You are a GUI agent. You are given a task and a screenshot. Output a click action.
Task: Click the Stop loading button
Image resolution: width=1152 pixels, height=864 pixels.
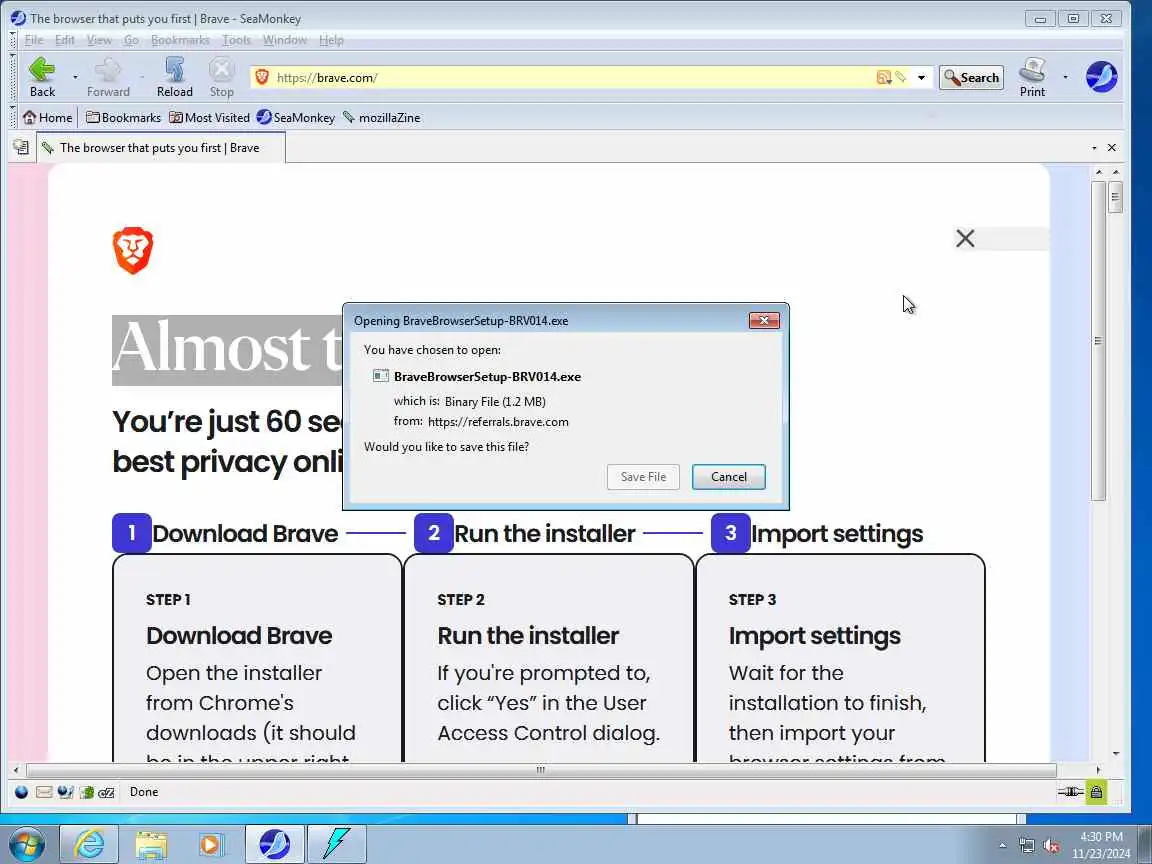click(x=221, y=77)
